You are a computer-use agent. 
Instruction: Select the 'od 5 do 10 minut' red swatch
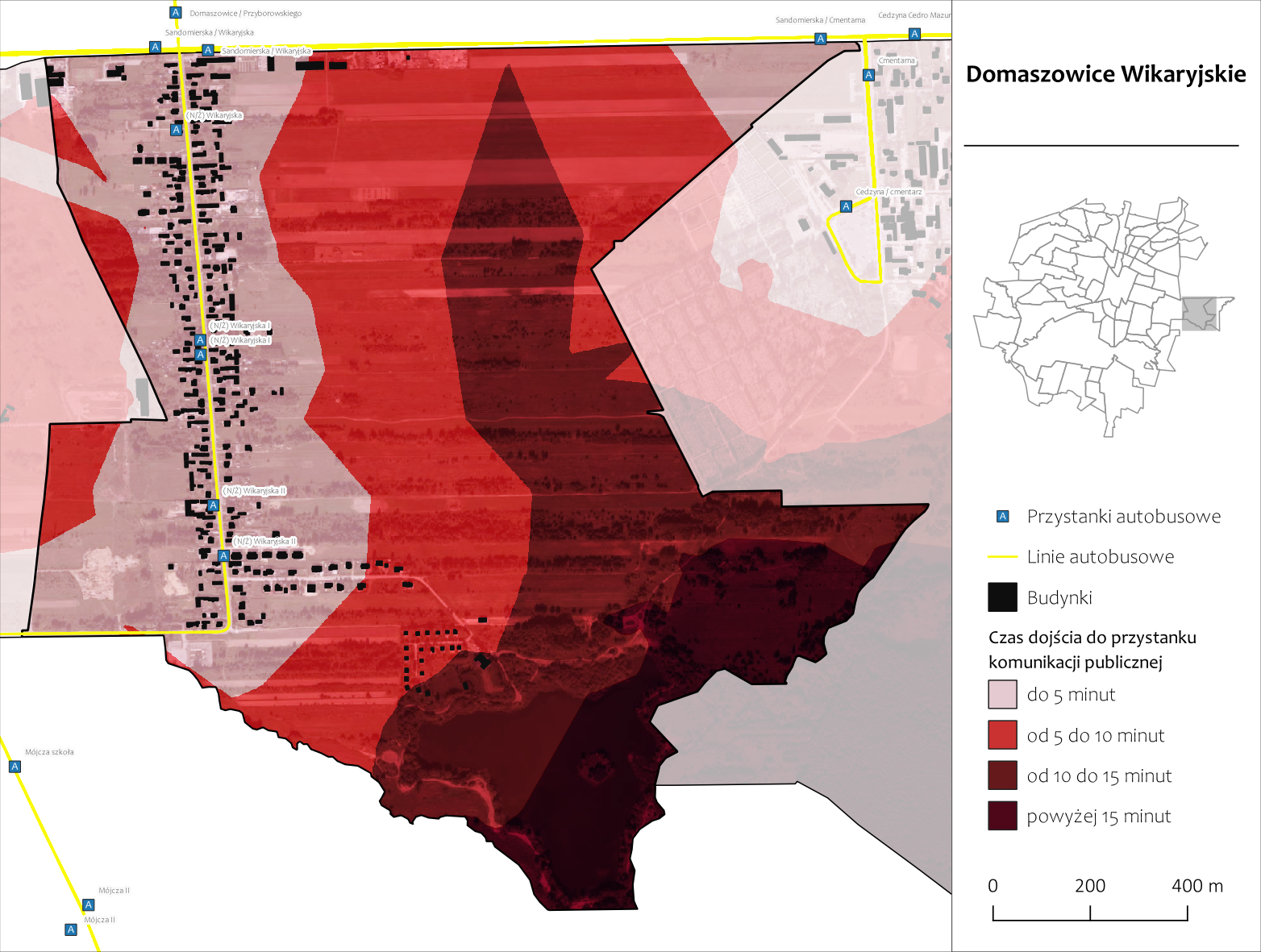(1002, 735)
